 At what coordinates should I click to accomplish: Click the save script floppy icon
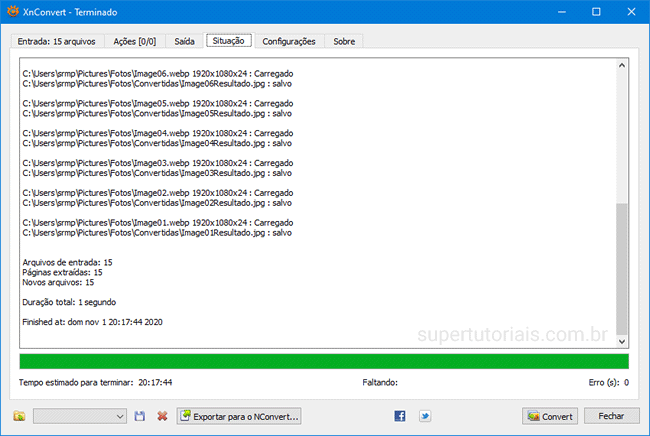[140, 415]
